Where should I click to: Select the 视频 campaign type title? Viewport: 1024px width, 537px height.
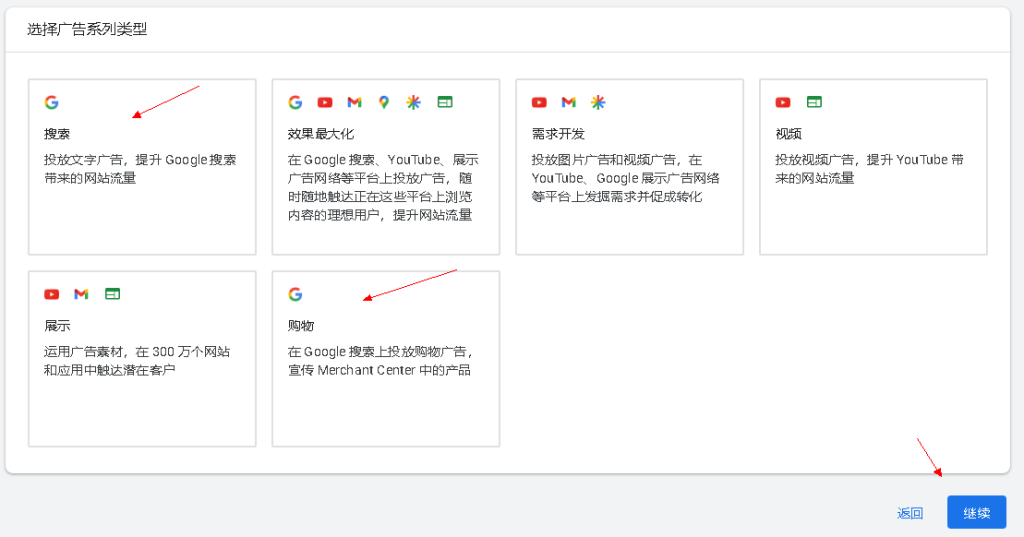click(x=788, y=134)
